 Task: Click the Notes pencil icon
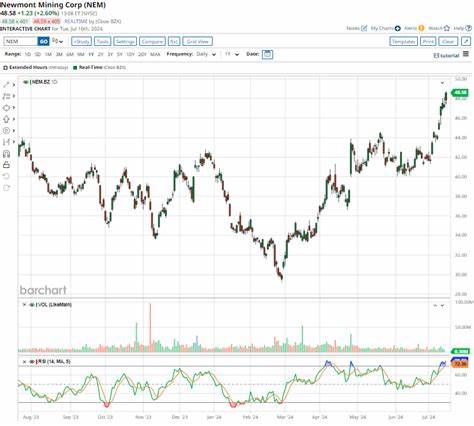tap(364, 28)
